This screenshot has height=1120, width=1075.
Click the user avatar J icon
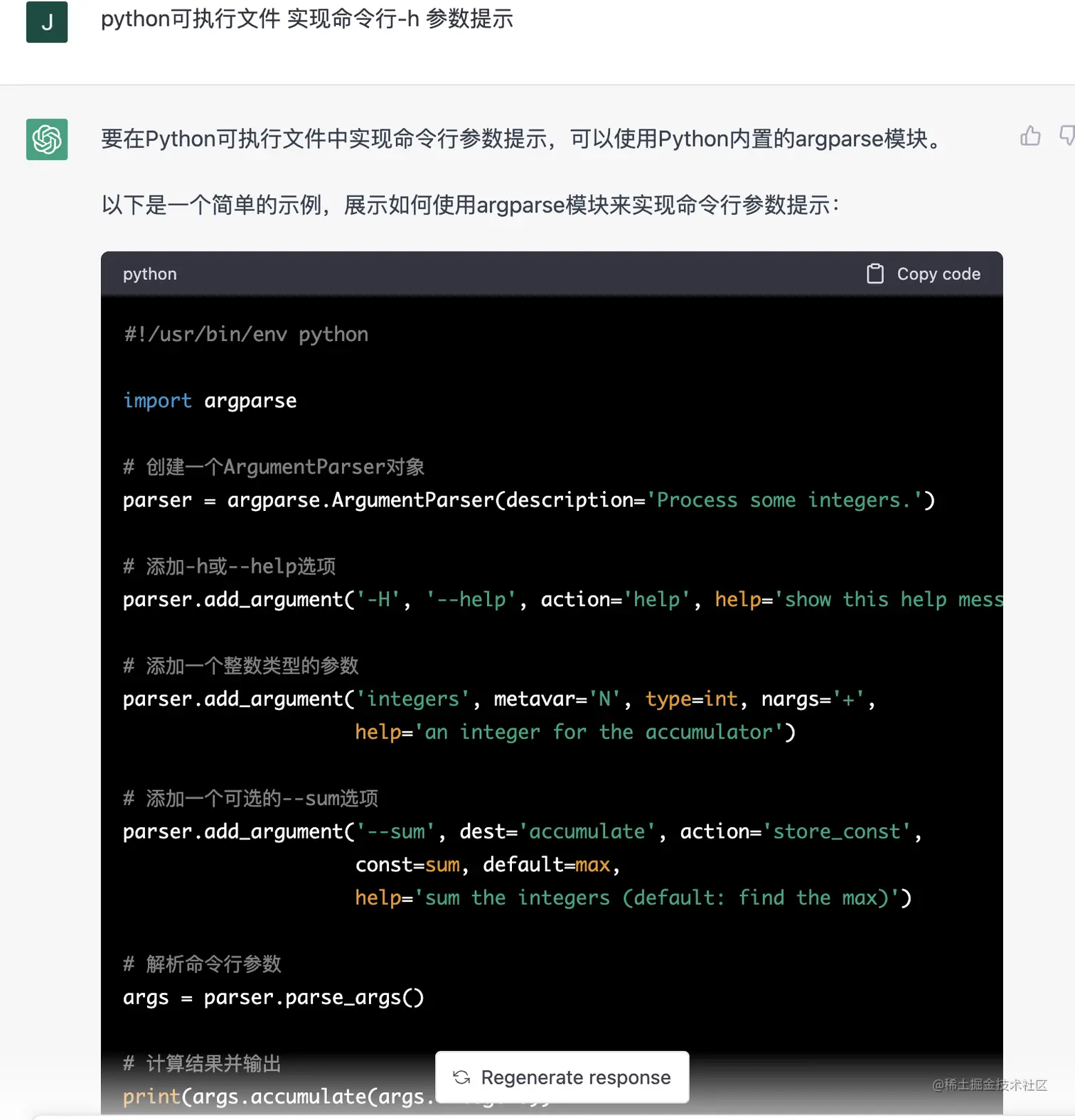pos(47,22)
